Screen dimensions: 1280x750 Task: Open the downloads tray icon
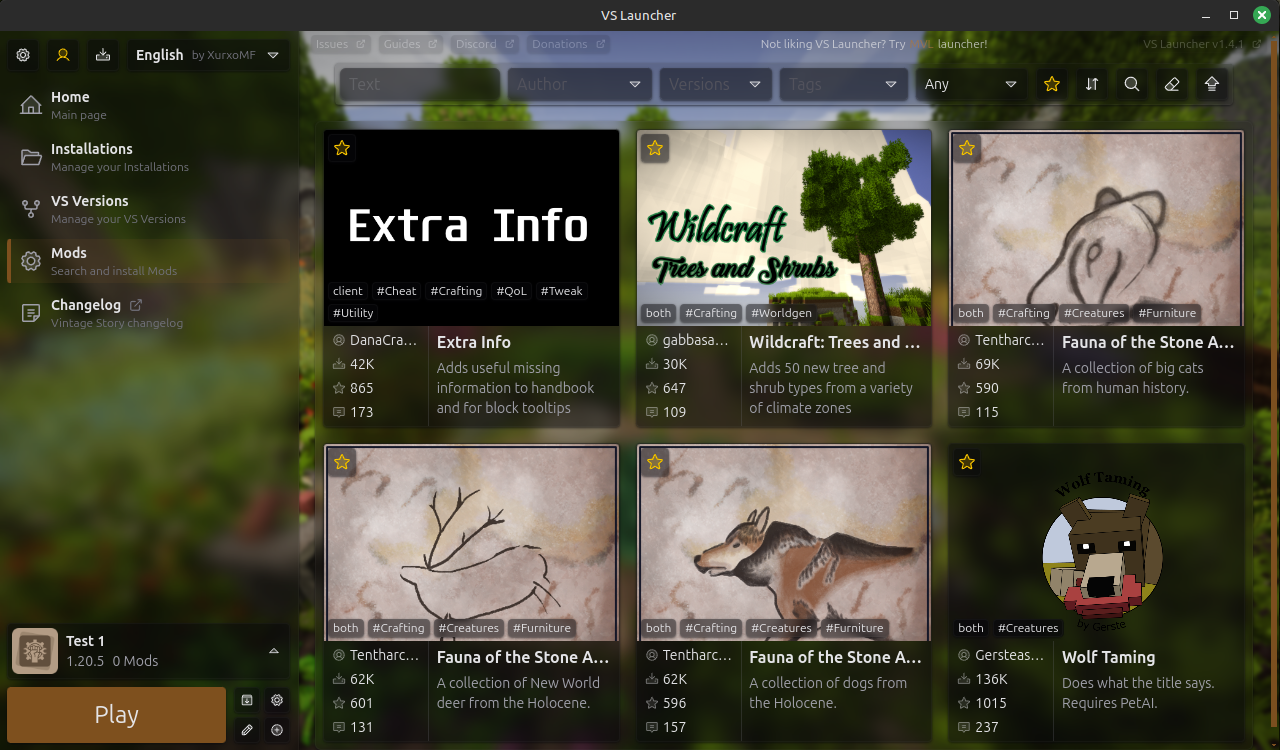tap(103, 55)
